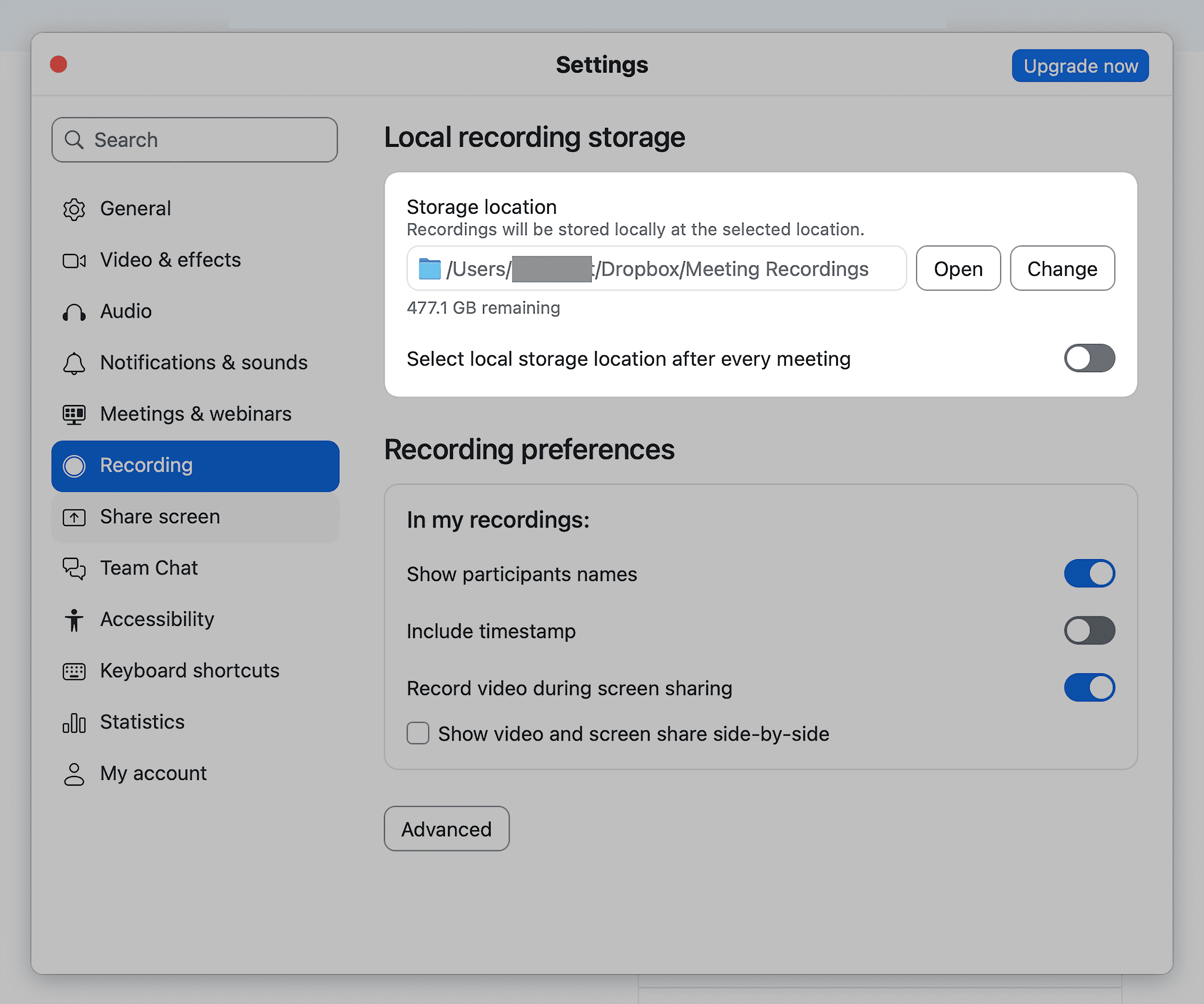Click Change to pick a new storage location
This screenshot has height=1004, width=1204.
tap(1062, 268)
